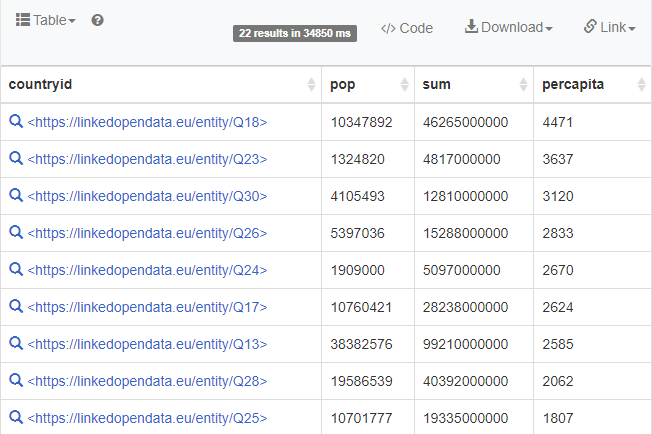Click magnifier icon next to Q26 link
The width and height of the screenshot is (652, 434).
pyautogui.click(x=16, y=233)
